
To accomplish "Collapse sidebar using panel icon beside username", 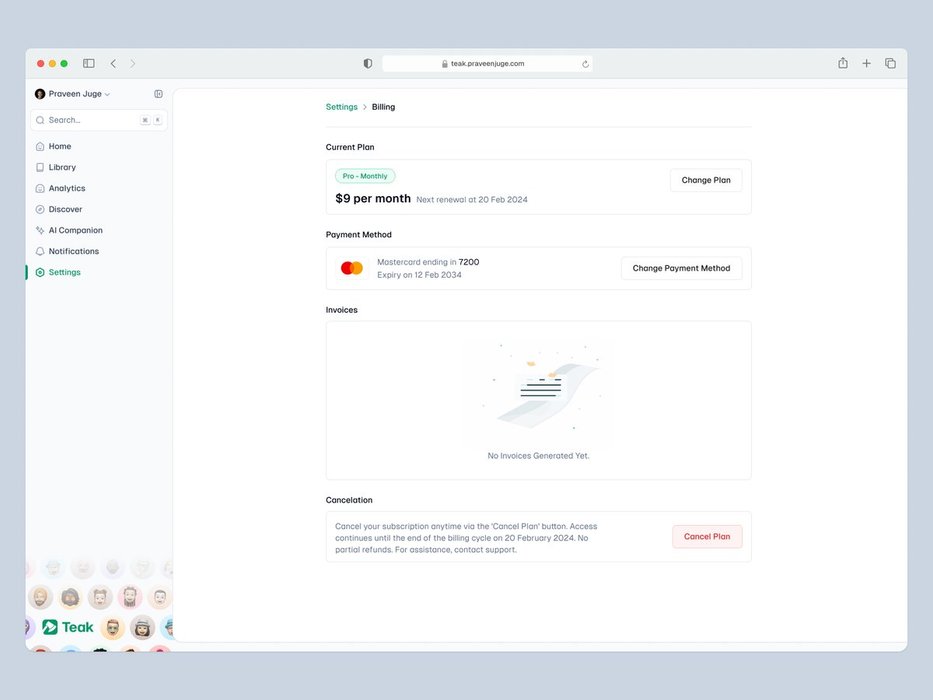I will click(x=158, y=94).
